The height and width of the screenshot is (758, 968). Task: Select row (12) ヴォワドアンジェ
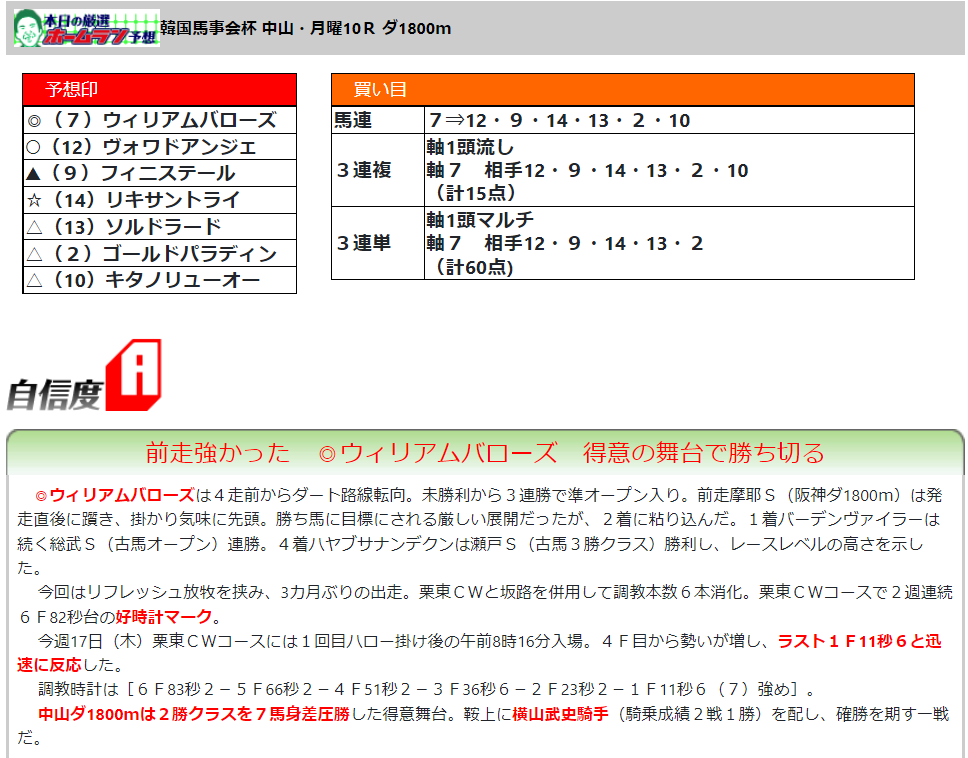point(159,147)
